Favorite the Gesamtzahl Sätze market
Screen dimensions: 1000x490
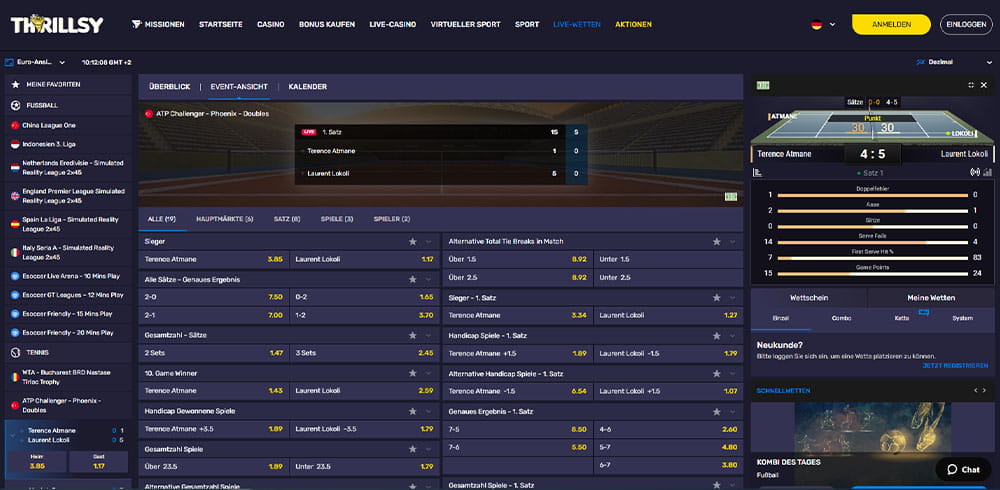pos(413,335)
